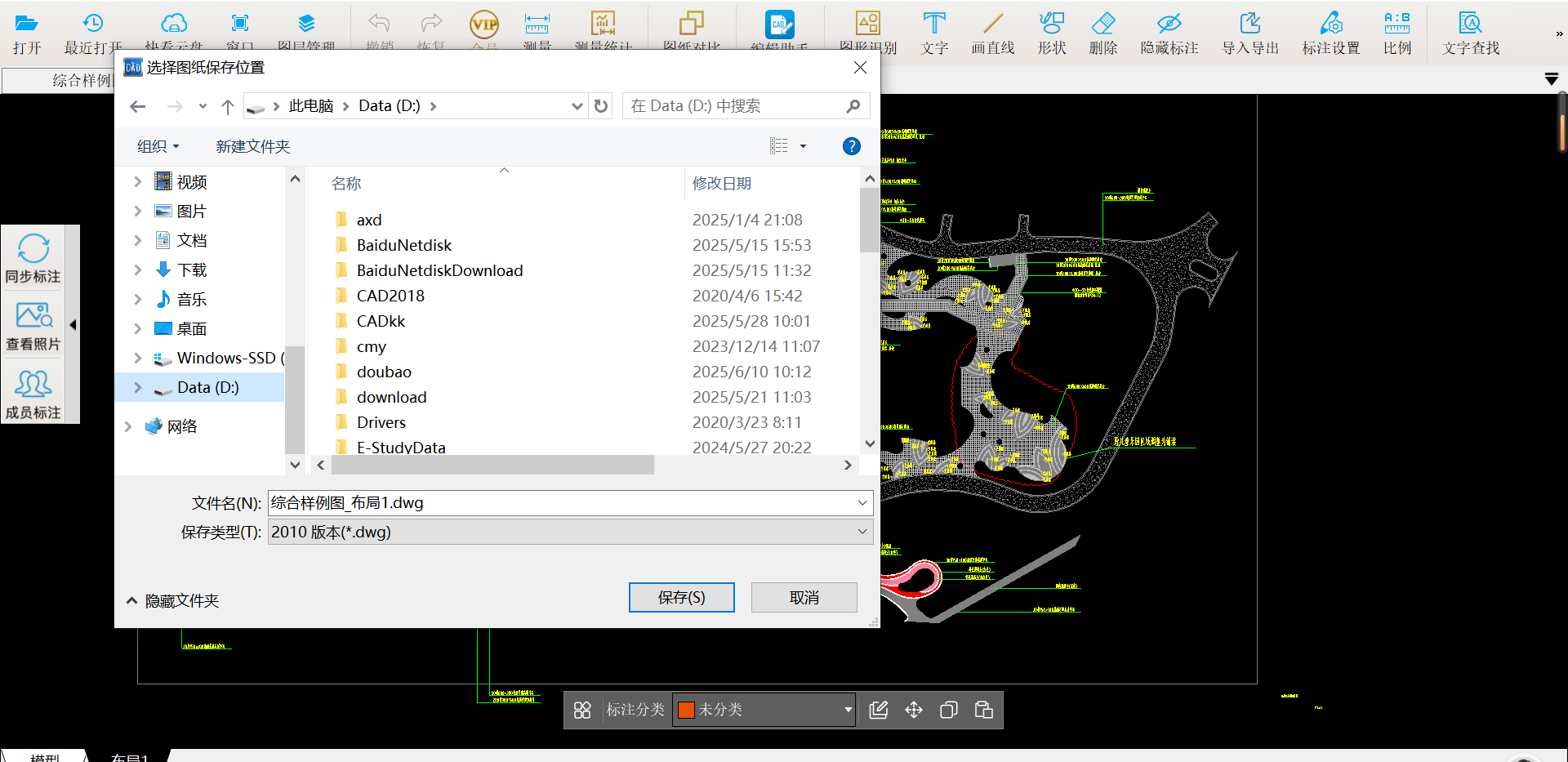The width and height of the screenshot is (1568, 762).
Task: Switch to the 模型 model tab
Action: pyautogui.click(x=45, y=757)
